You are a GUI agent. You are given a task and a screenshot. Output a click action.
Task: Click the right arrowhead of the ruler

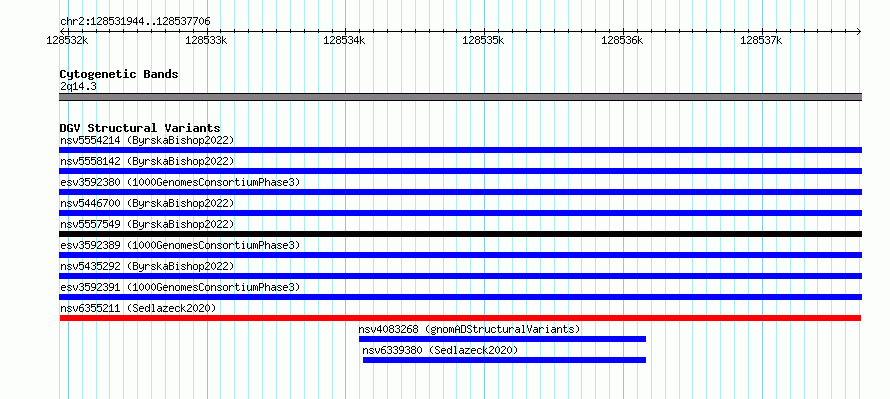[x=859, y=31]
